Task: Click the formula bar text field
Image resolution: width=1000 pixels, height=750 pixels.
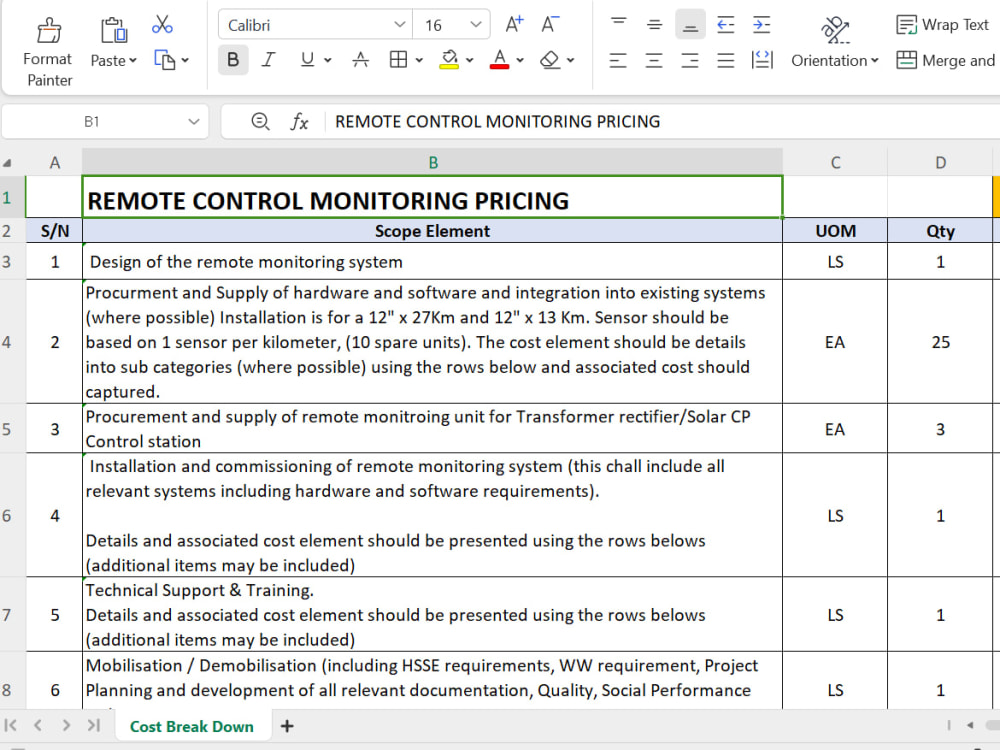Action: (662, 121)
